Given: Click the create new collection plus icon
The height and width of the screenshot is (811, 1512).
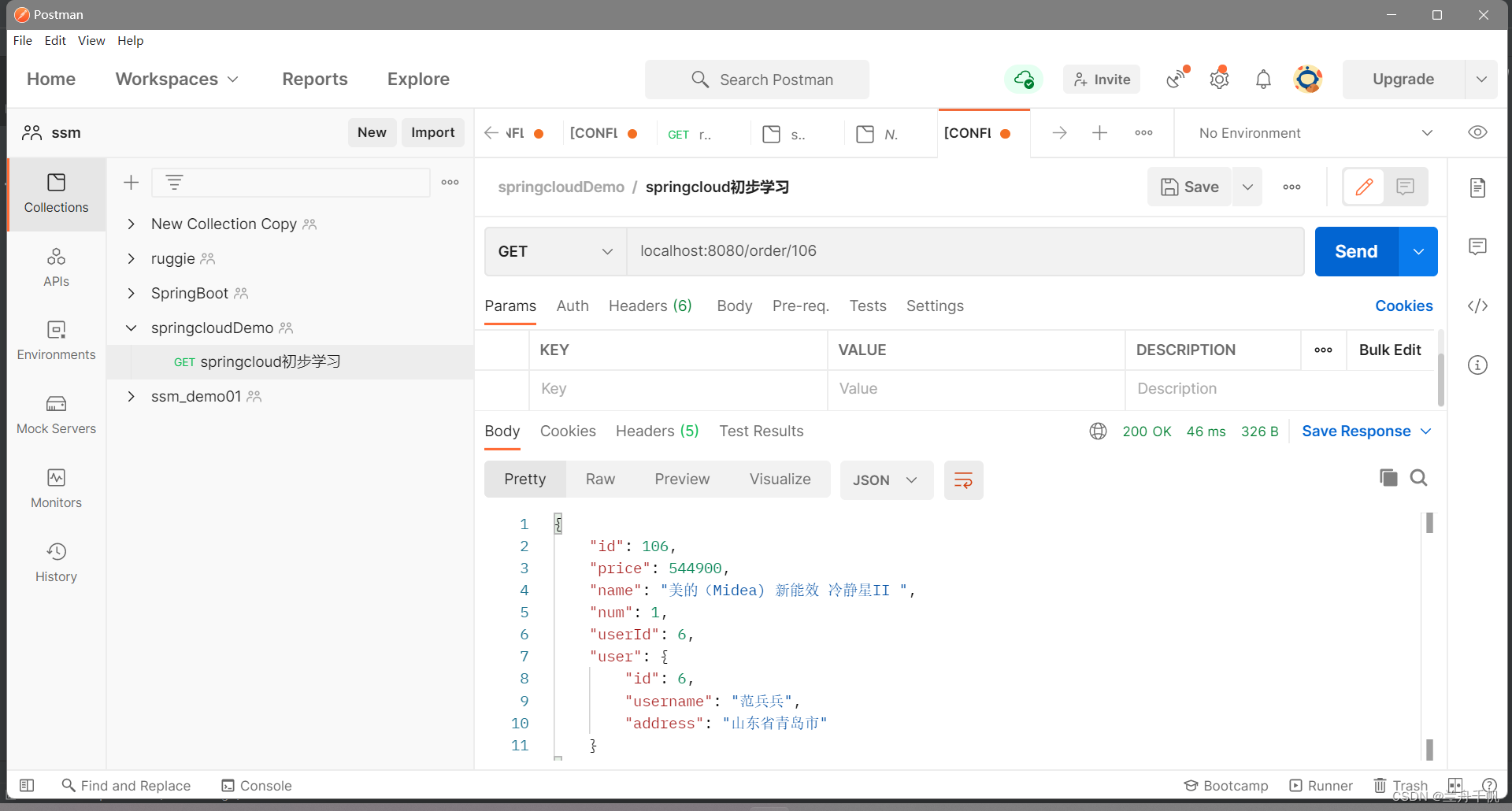Looking at the screenshot, I should 132,183.
